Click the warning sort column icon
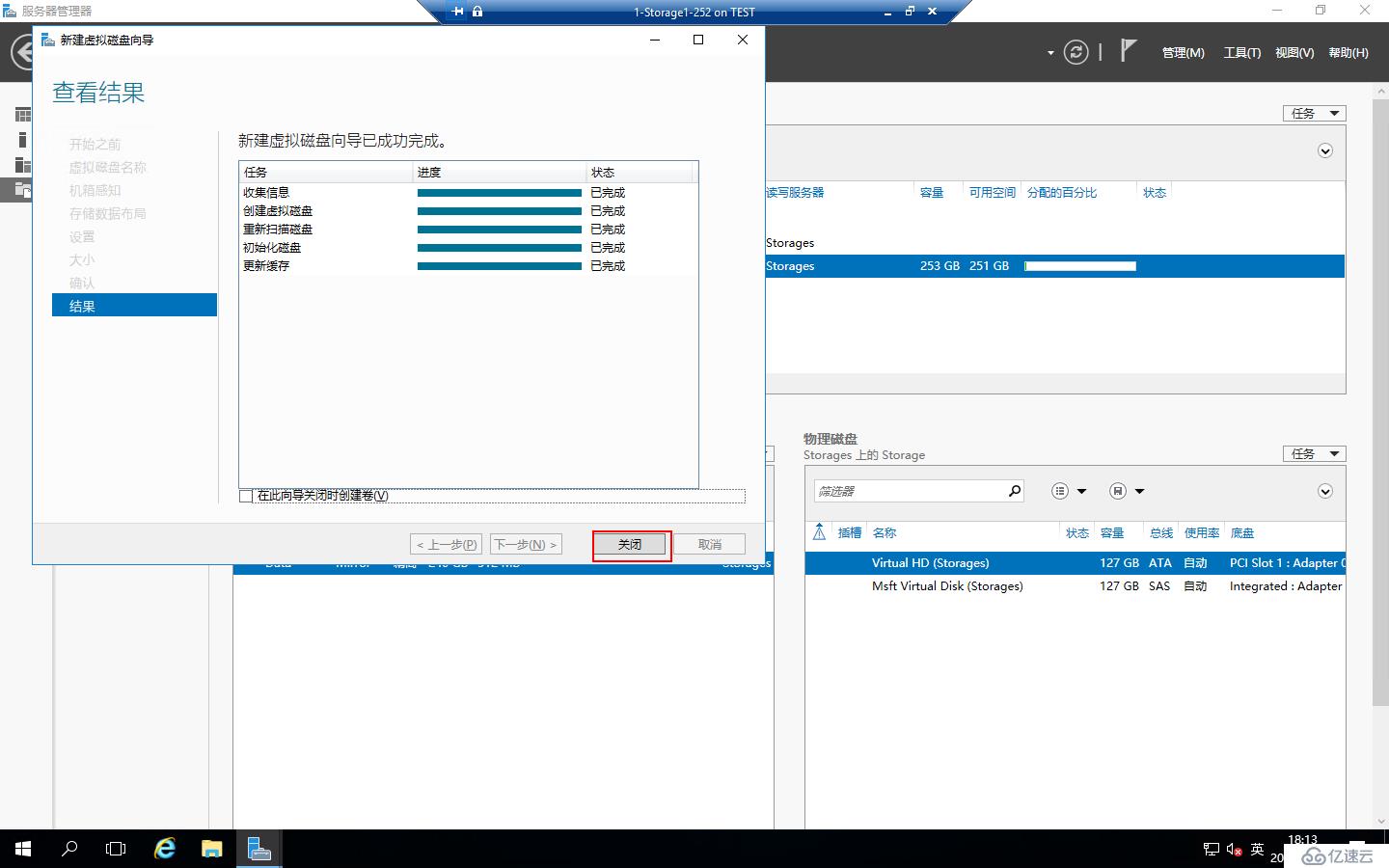 pos(819,532)
